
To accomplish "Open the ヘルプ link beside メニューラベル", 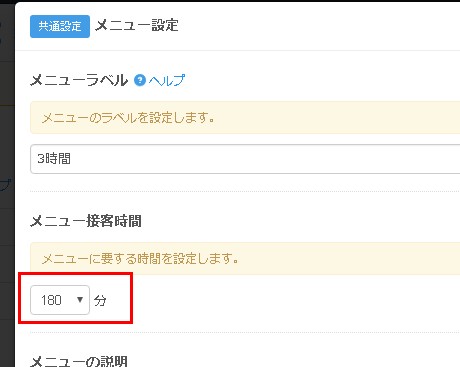I will (x=167, y=80).
